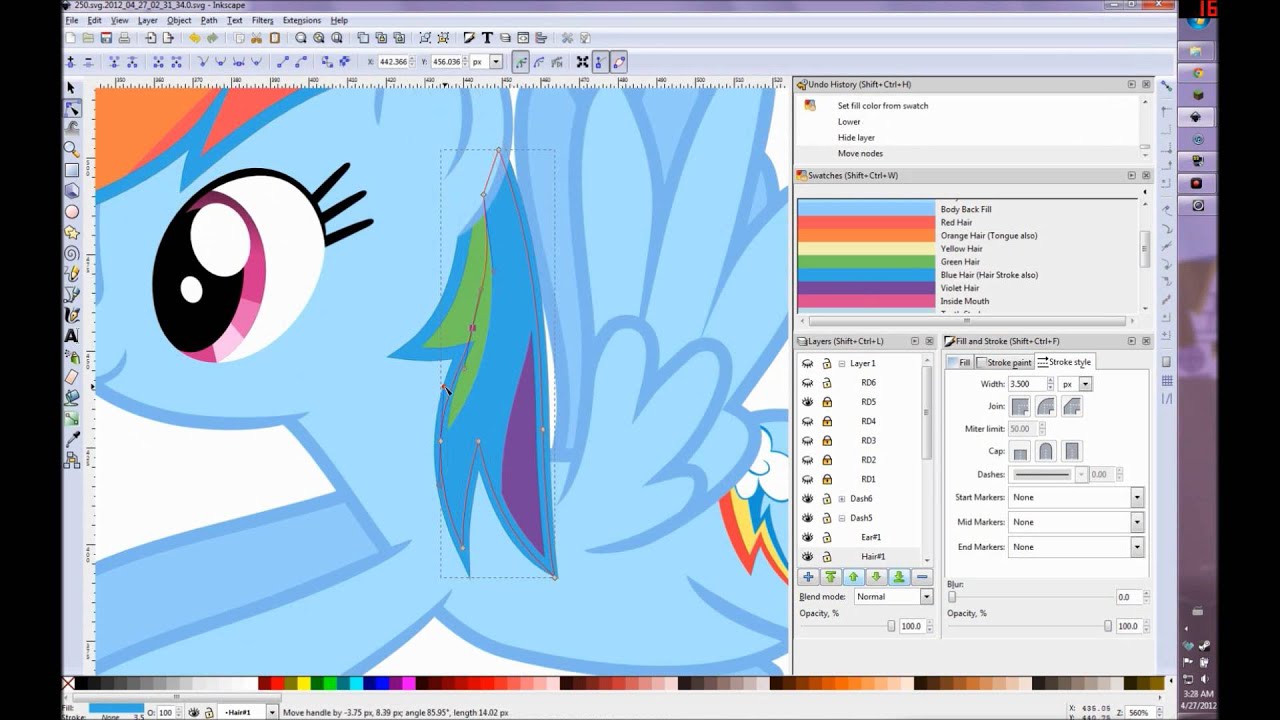Toggle visibility eye of RD5 layer

808,402
